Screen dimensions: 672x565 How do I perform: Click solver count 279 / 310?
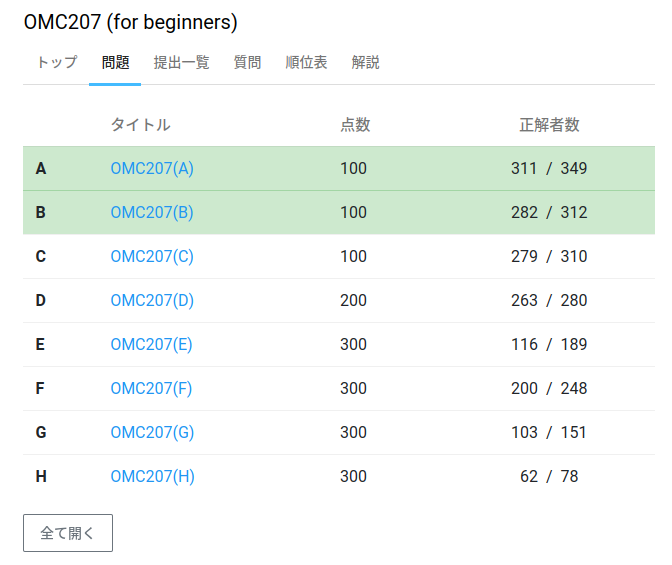click(549, 256)
